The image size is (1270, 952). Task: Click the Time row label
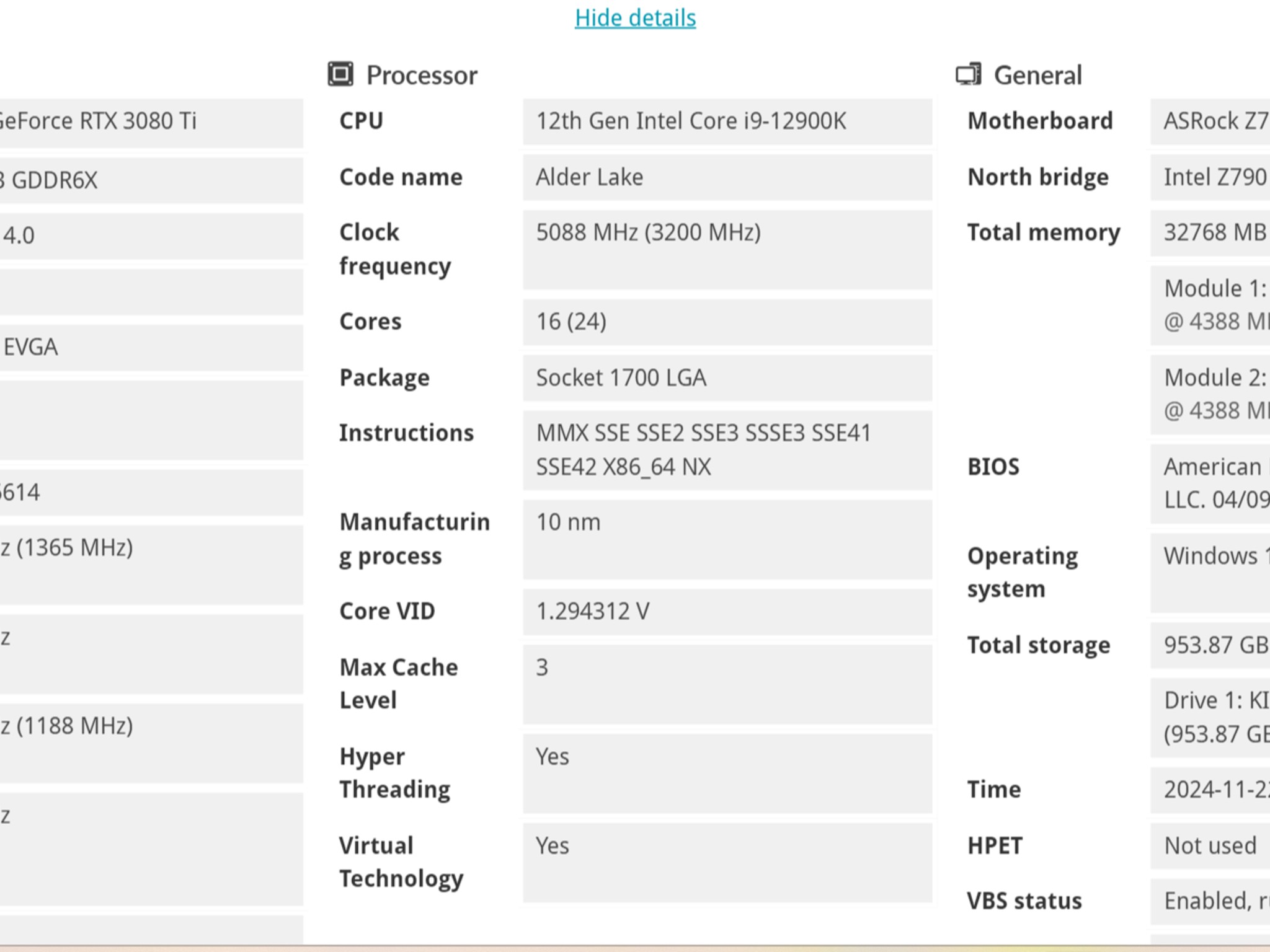pyautogui.click(x=994, y=790)
